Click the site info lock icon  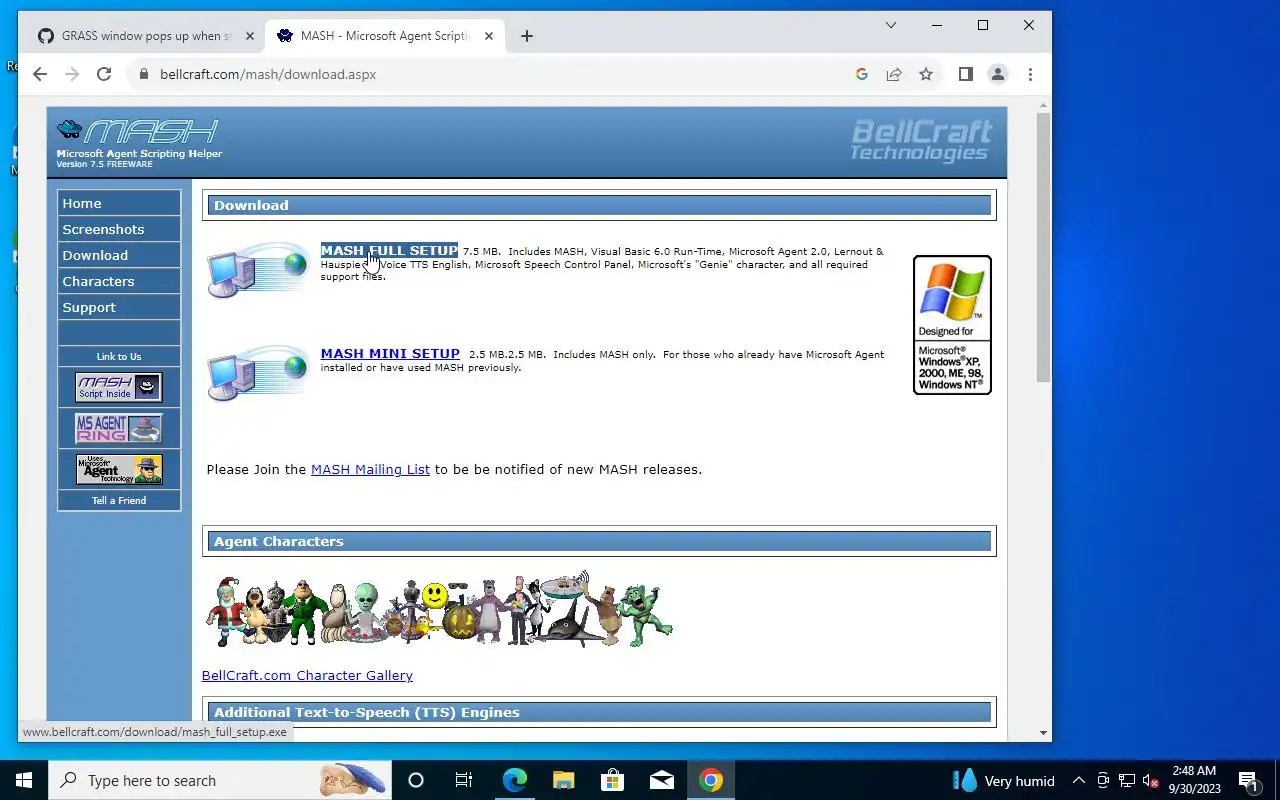point(143,74)
